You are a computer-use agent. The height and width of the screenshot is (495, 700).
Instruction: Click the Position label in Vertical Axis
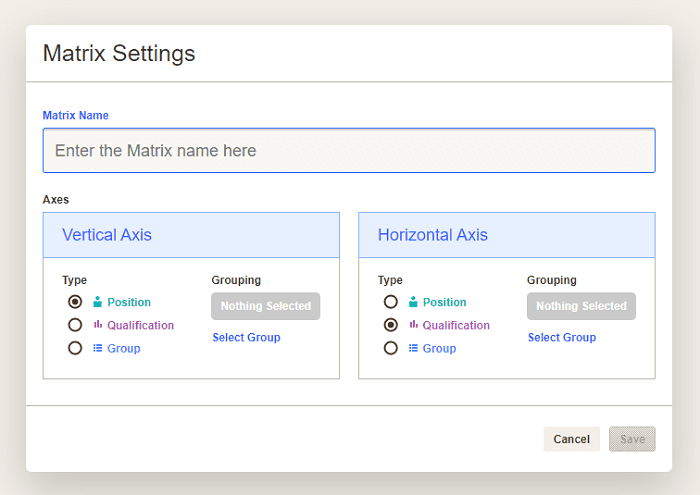[129, 302]
